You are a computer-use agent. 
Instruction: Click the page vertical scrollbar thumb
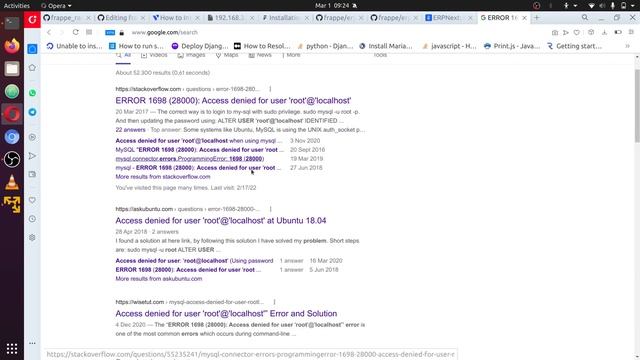[x=637, y=106]
